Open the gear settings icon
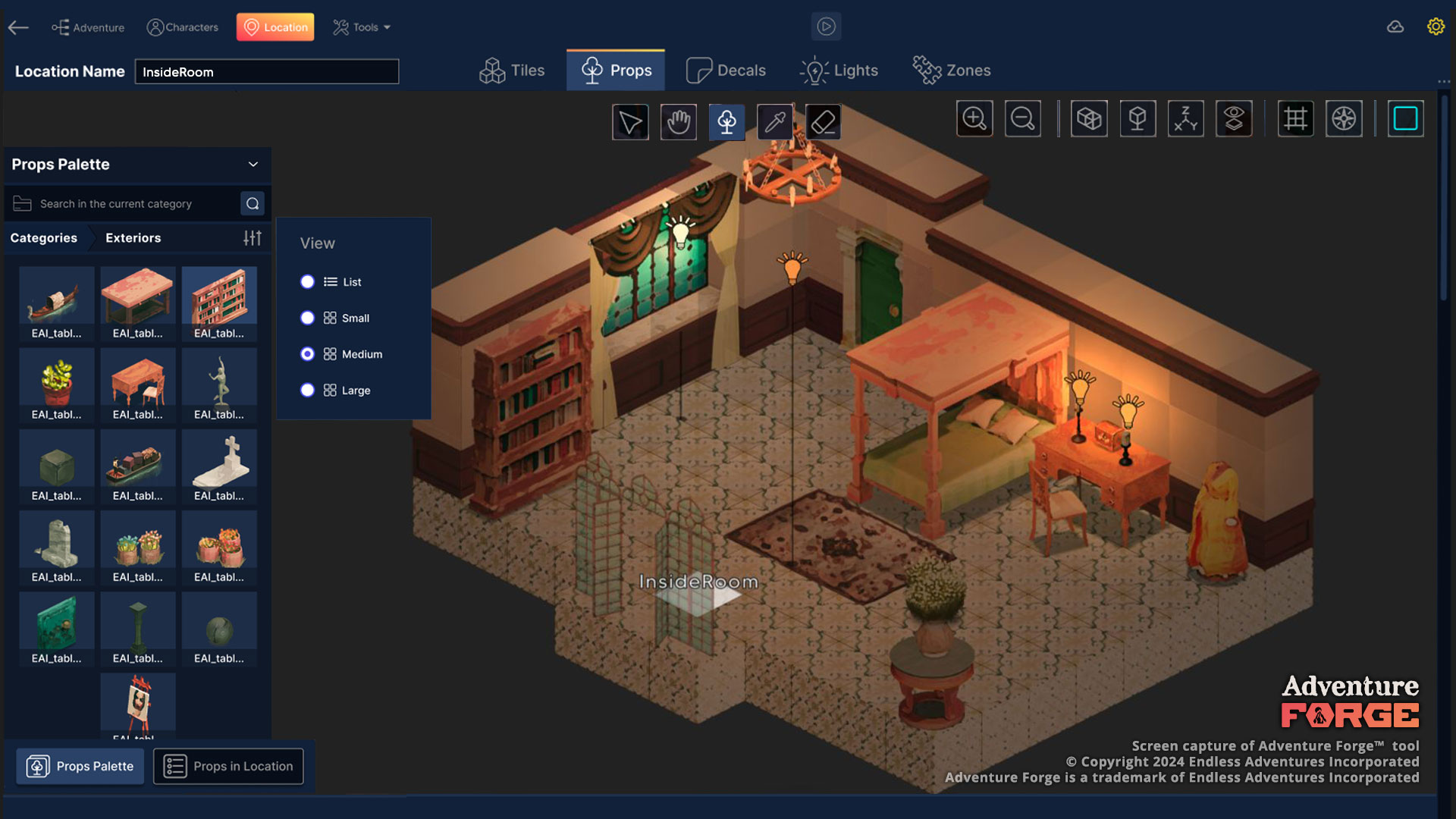 (x=1435, y=27)
